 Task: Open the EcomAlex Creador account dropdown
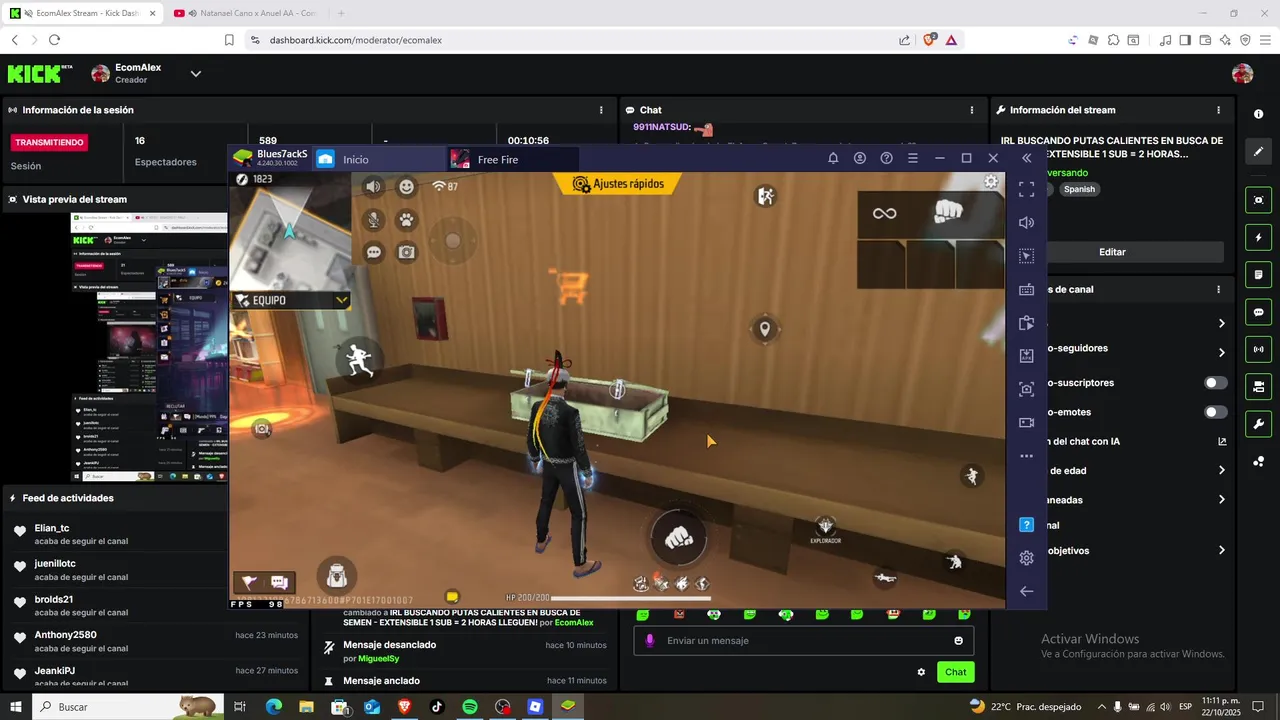point(196,74)
